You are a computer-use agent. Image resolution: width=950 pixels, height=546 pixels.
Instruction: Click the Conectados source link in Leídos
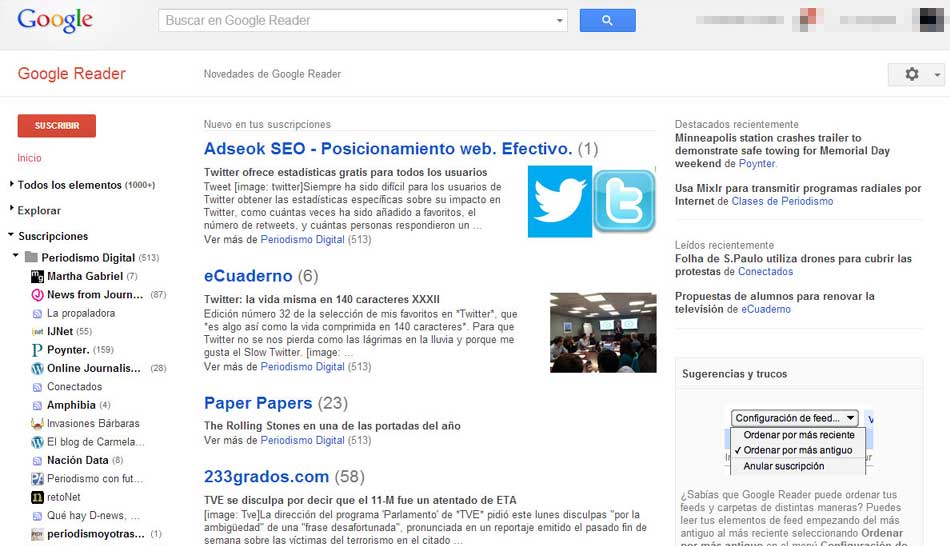pyautogui.click(x=765, y=271)
